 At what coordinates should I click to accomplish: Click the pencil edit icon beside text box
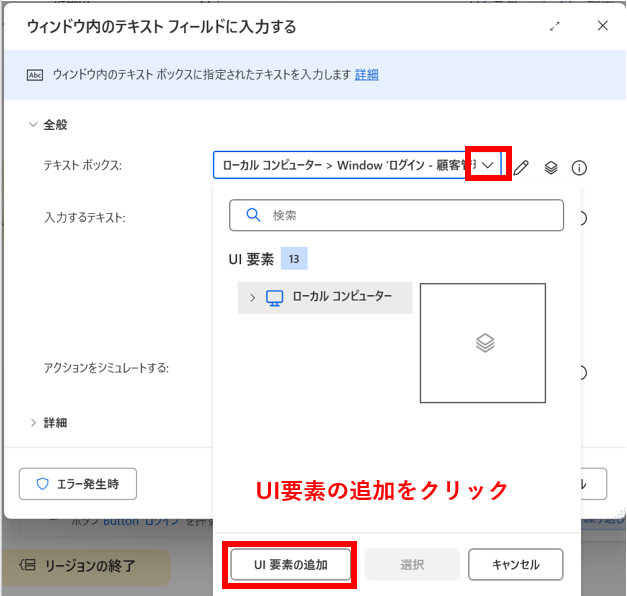click(x=521, y=168)
